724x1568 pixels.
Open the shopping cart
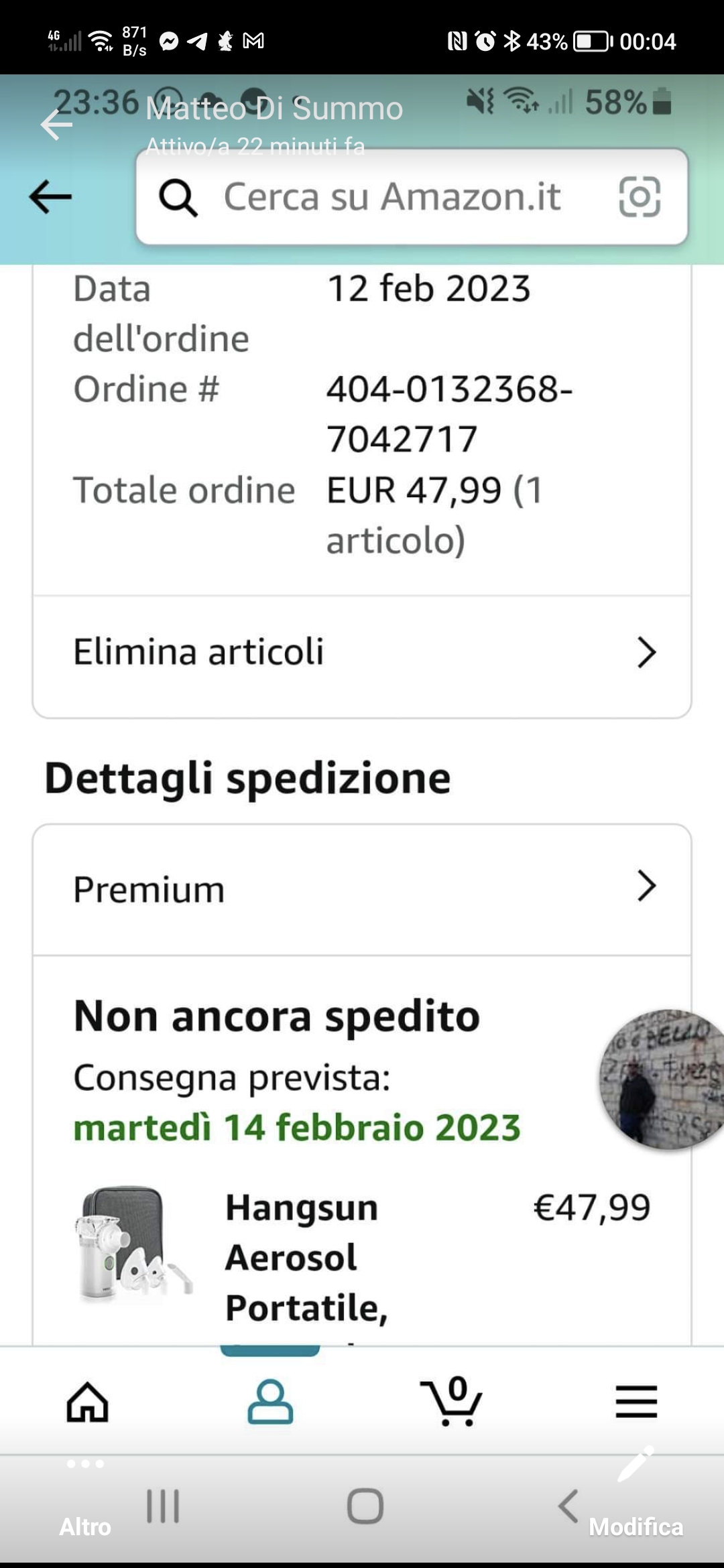coord(452,1401)
